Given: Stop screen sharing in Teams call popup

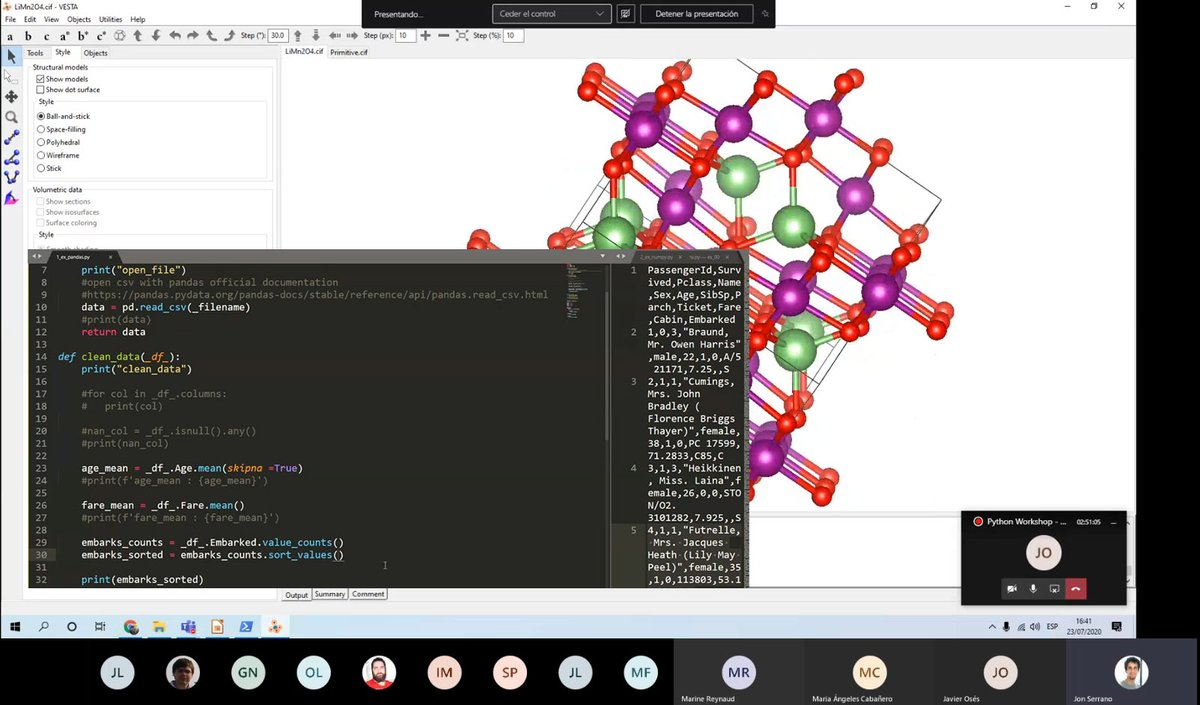Looking at the screenshot, I should tap(1054, 589).
